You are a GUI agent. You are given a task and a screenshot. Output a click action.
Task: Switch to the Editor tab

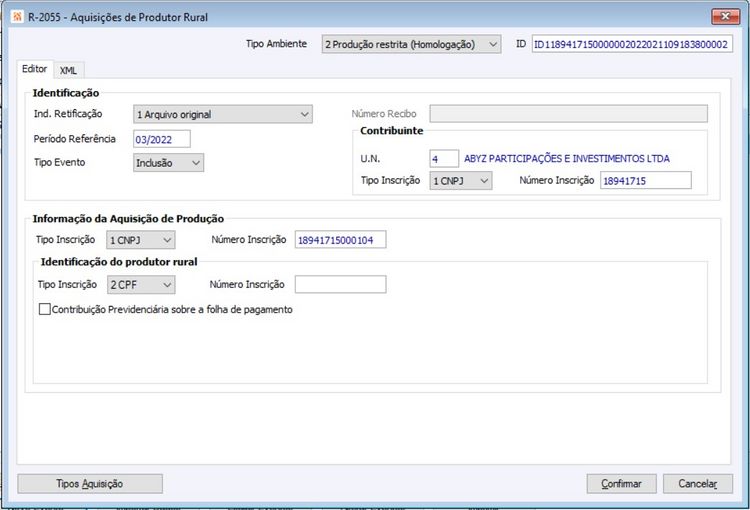tap(34, 69)
